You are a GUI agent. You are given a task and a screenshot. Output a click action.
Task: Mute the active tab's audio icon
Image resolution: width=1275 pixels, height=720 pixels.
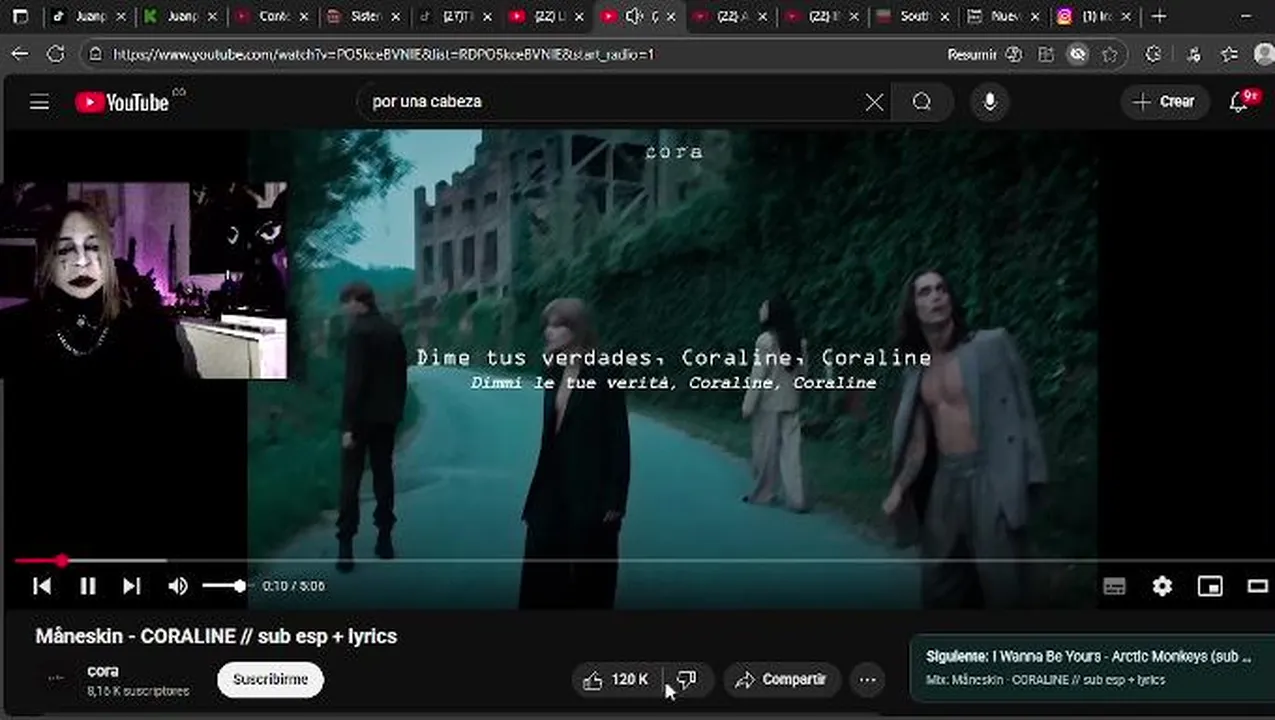[633, 17]
